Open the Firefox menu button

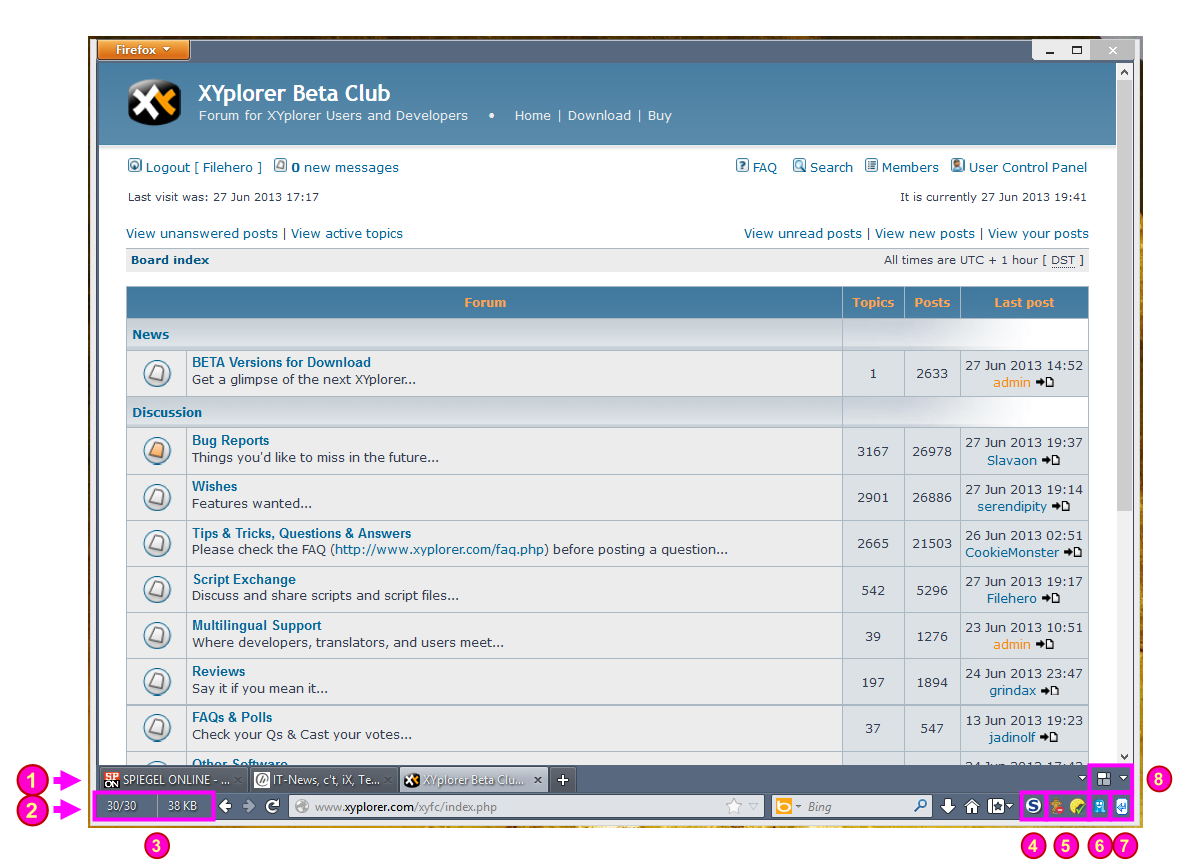pyautogui.click(x=143, y=49)
